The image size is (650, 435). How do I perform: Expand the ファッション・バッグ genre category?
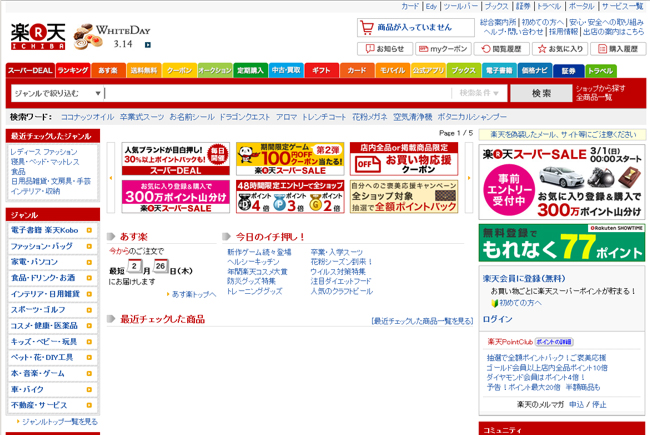point(52,245)
